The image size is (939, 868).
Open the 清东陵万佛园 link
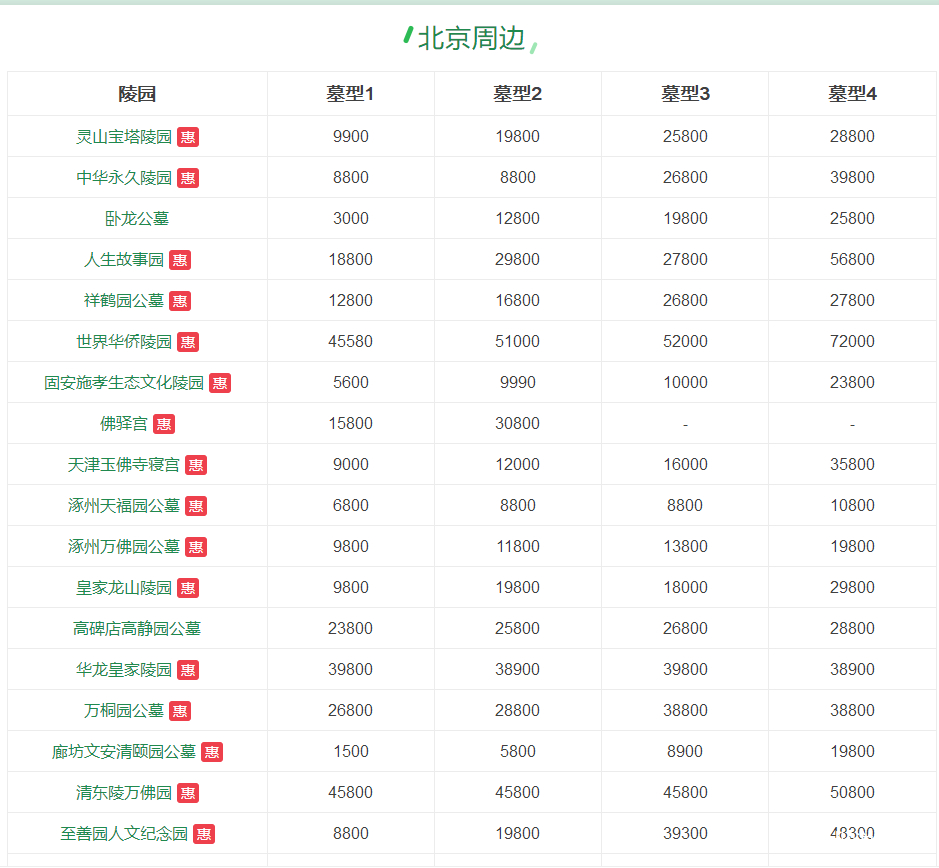pyautogui.click(x=124, y=793)
